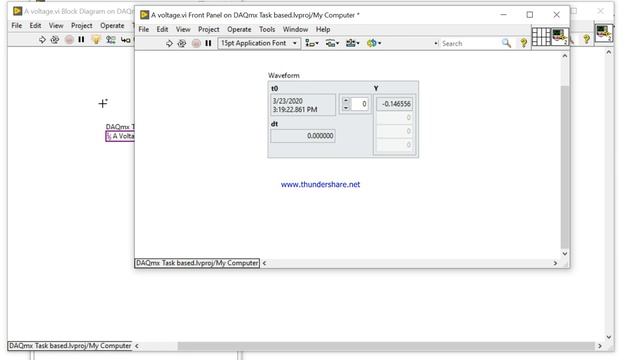Open the Reorder dropdown in Front Panel toolbar
This screenshot has height=360, width=640.
point(374,43)
